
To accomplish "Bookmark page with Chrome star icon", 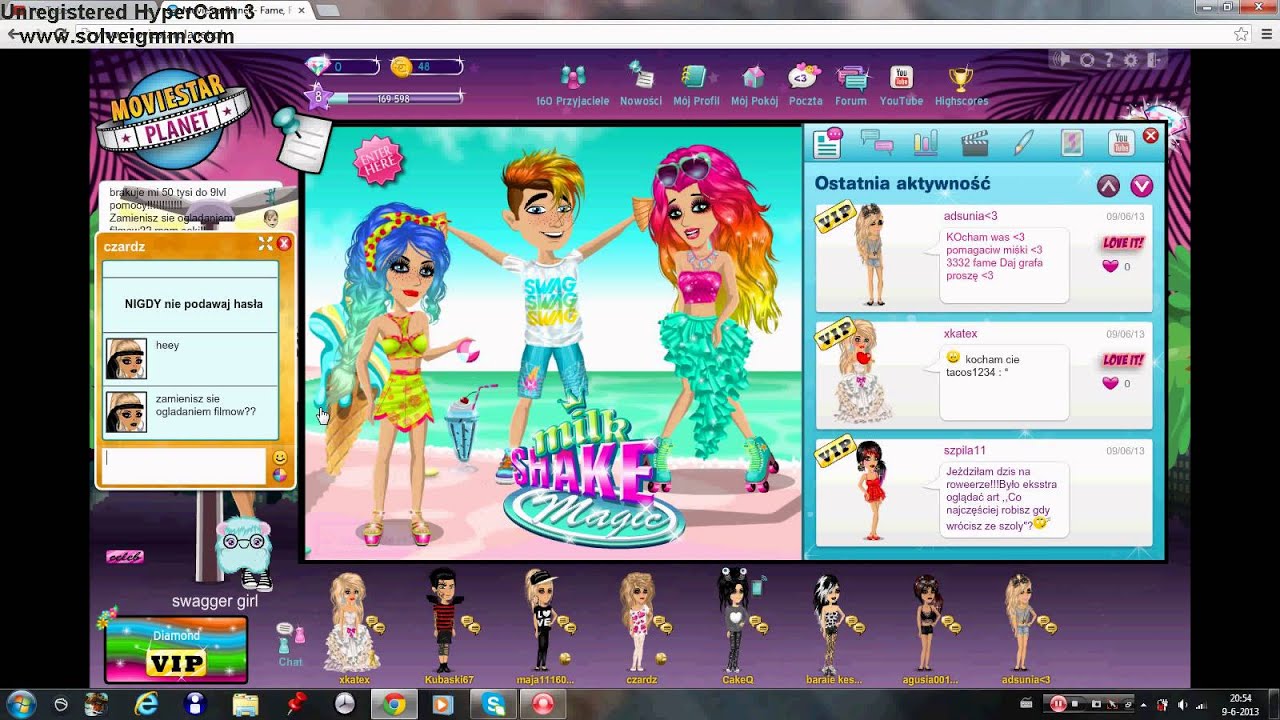I will click(1241, 34).
